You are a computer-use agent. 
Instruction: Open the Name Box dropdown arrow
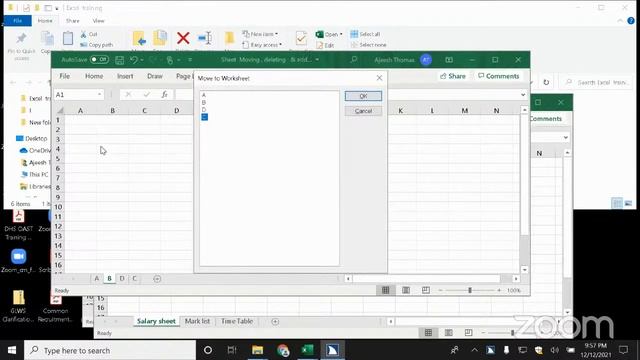(99, 95)
